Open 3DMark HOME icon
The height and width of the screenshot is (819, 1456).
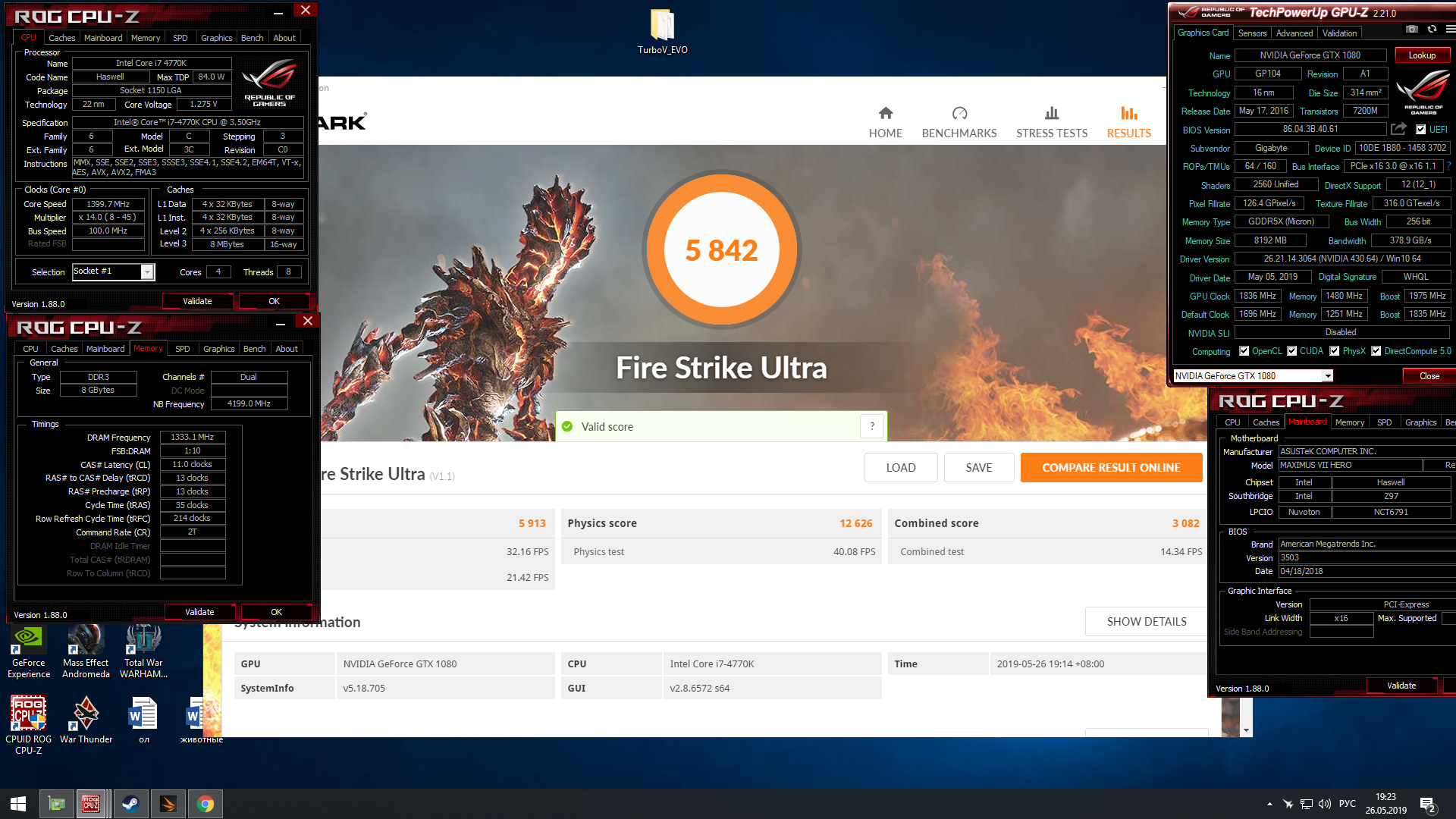pyautogui.click(x=885, y=114)
